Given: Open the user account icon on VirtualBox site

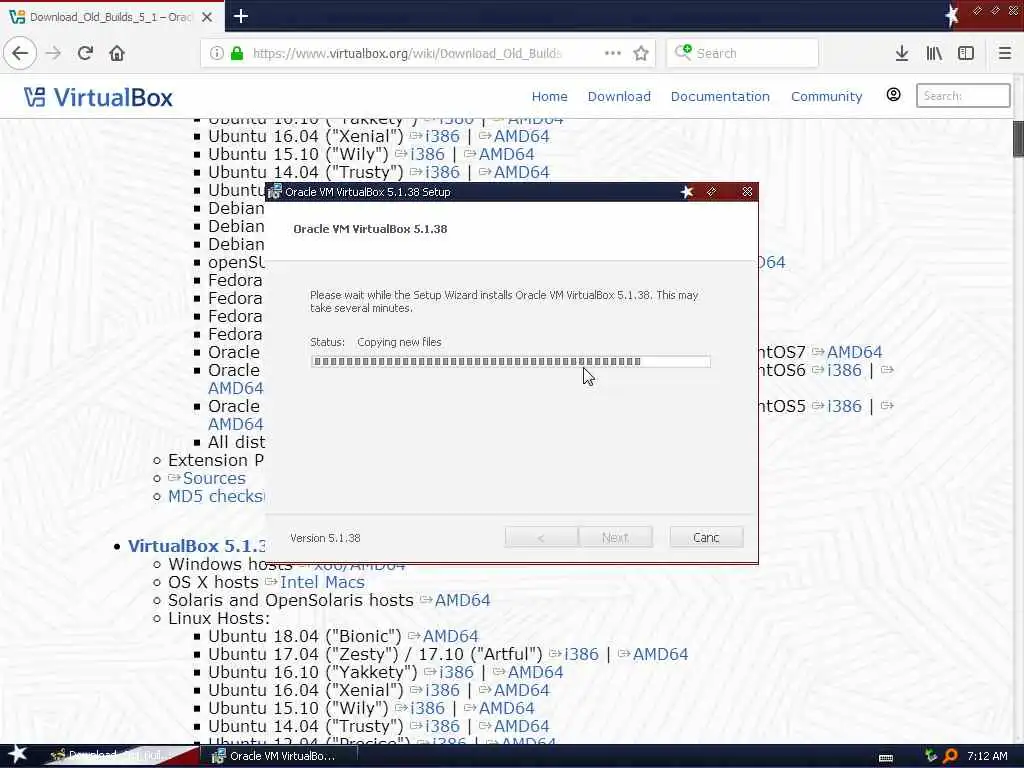Looking at the screenshot, I should (x=893, y=95).
